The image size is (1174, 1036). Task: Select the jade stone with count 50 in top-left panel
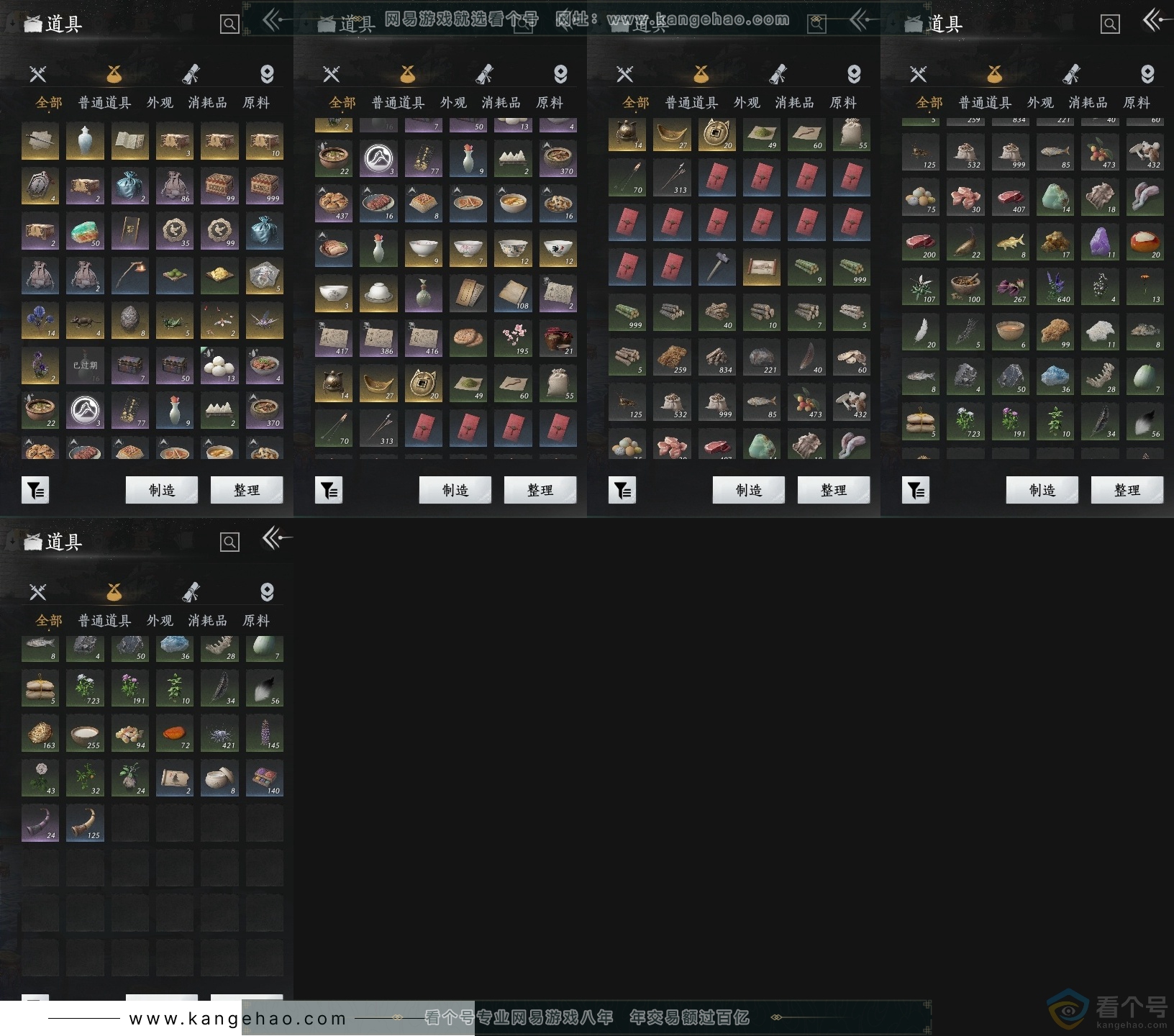tap(85, 231)
